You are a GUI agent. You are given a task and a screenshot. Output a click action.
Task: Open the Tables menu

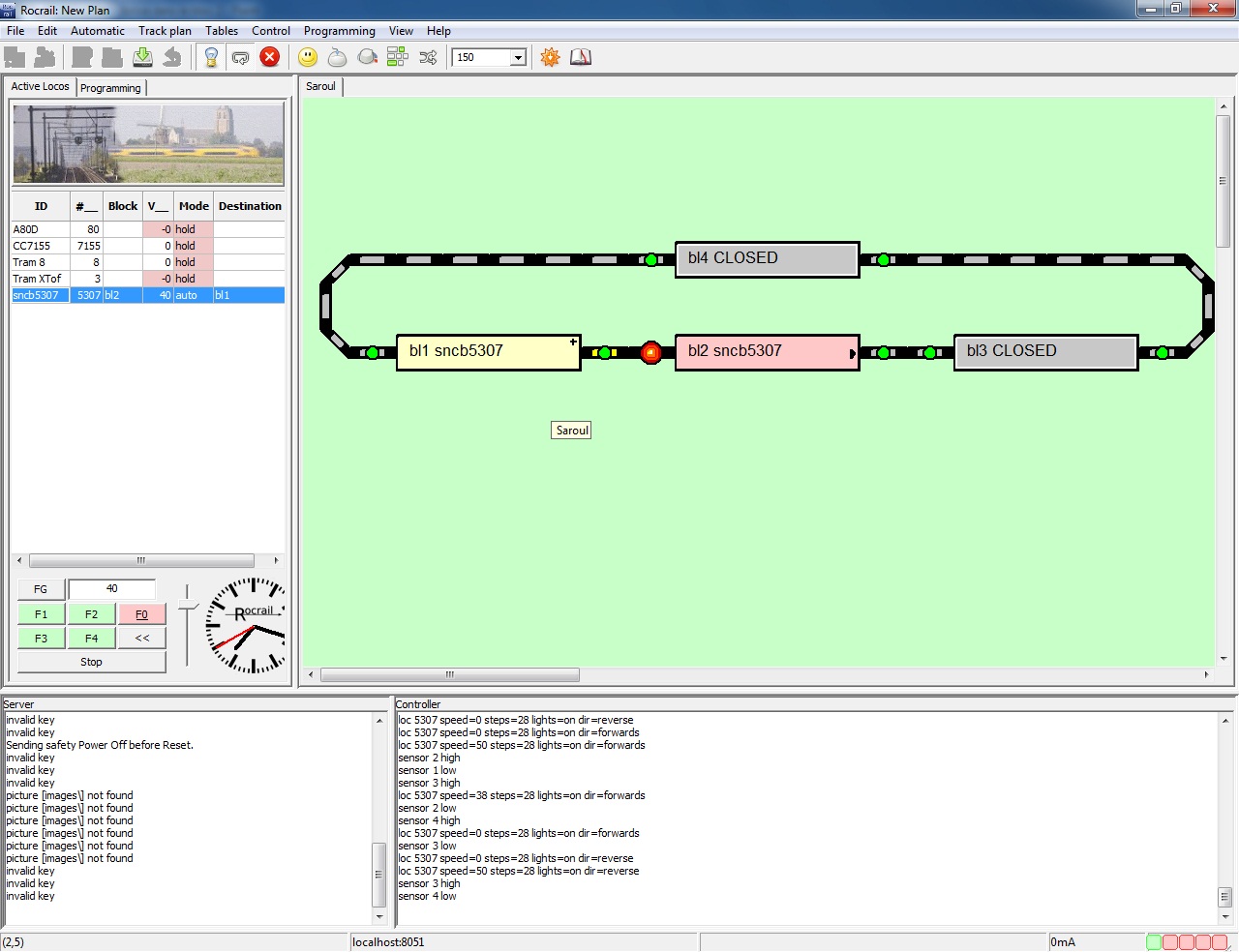pos(222,31)
